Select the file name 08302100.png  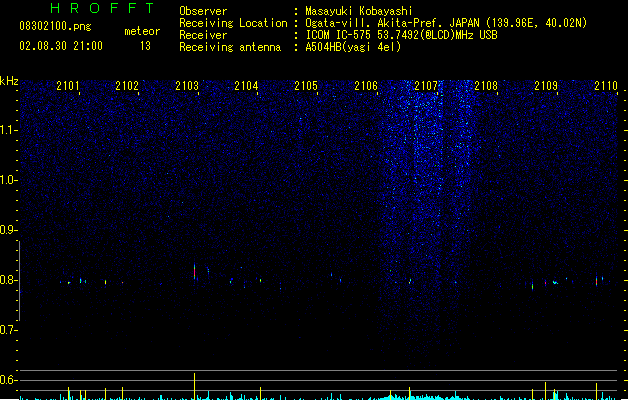click(x=55, y=26)
